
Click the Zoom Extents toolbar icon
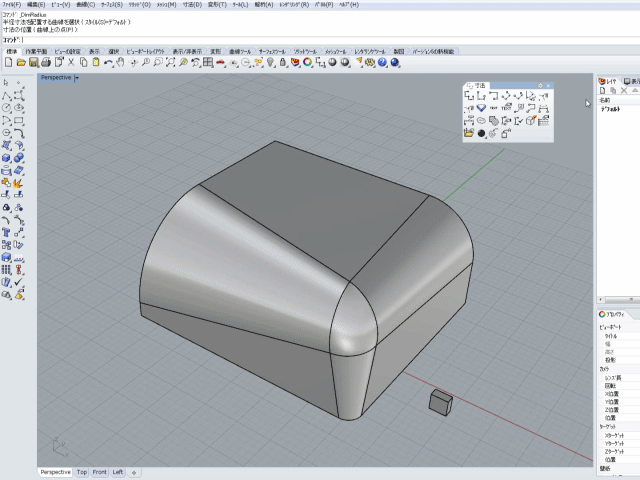coord(170,62)
